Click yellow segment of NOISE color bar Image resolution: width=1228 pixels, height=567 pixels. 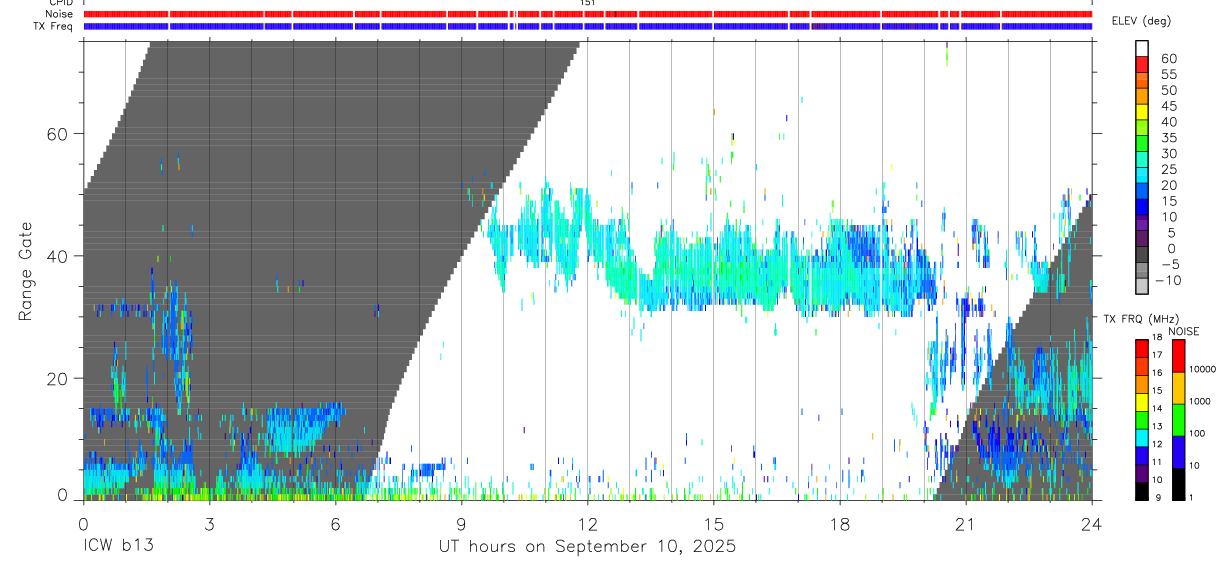(x=1178, y=388)
